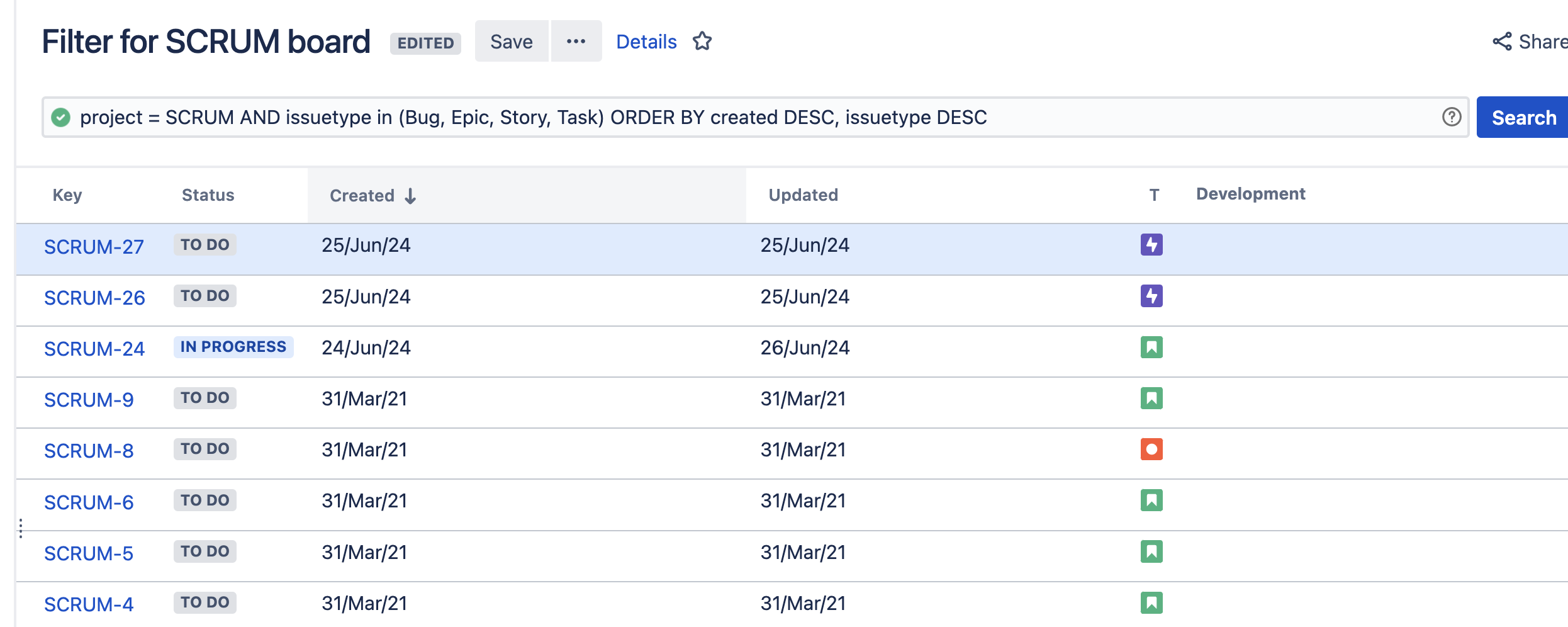Click the story type icon for SCRUM-9
This screenshot has height=627, width=1568.
coord(1151,398)
